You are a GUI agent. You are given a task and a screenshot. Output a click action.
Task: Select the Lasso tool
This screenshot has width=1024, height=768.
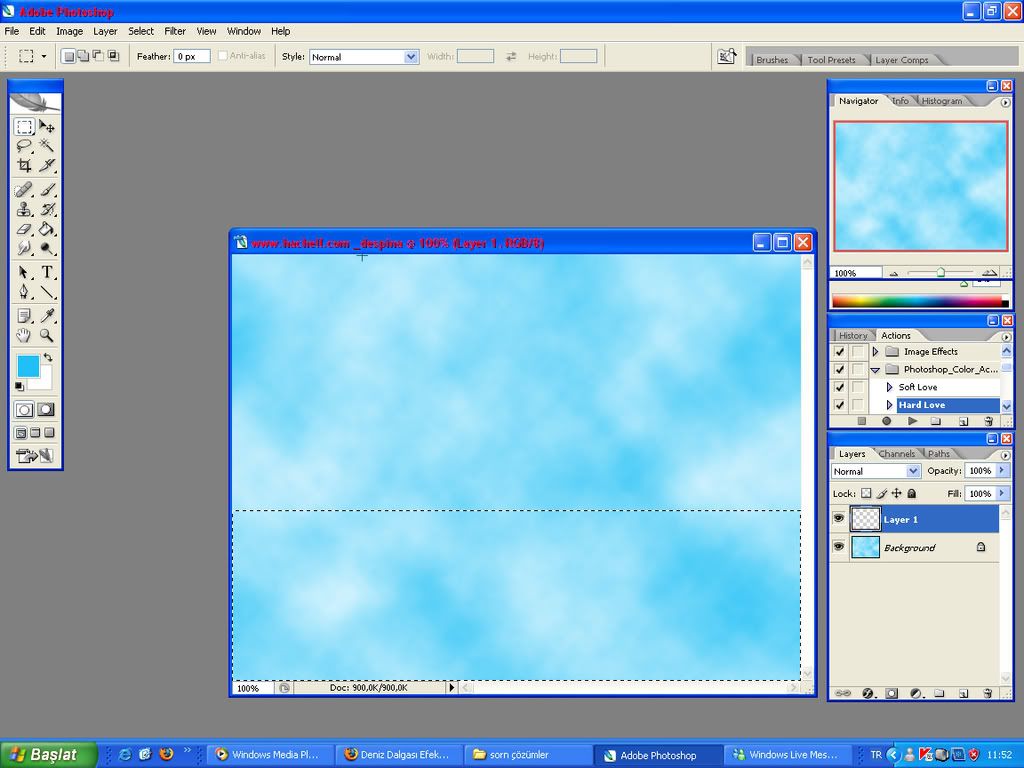[x=24, y=146]
